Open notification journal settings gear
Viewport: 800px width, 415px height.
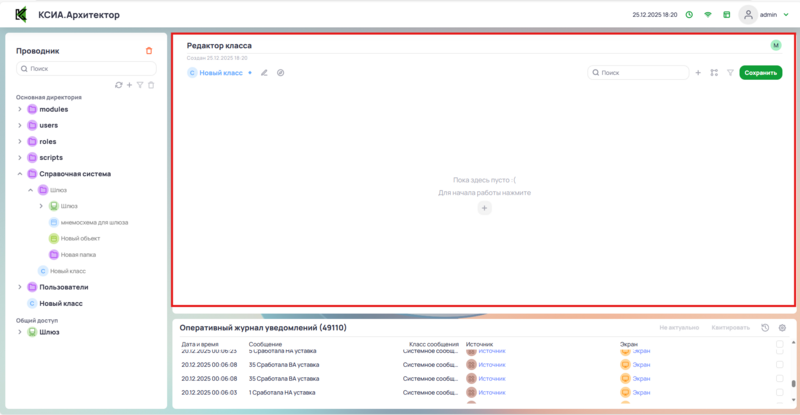[x=782, y=328]
